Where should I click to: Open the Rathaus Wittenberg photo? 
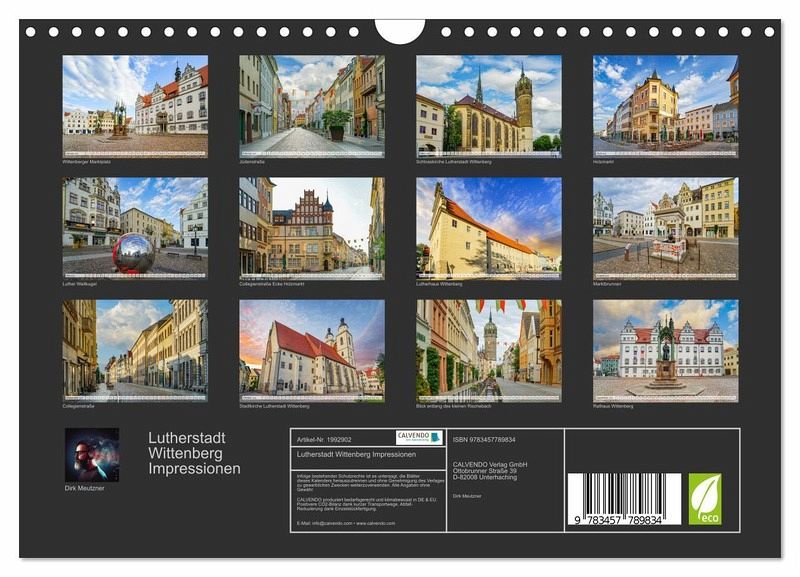[x=666, y=351]
